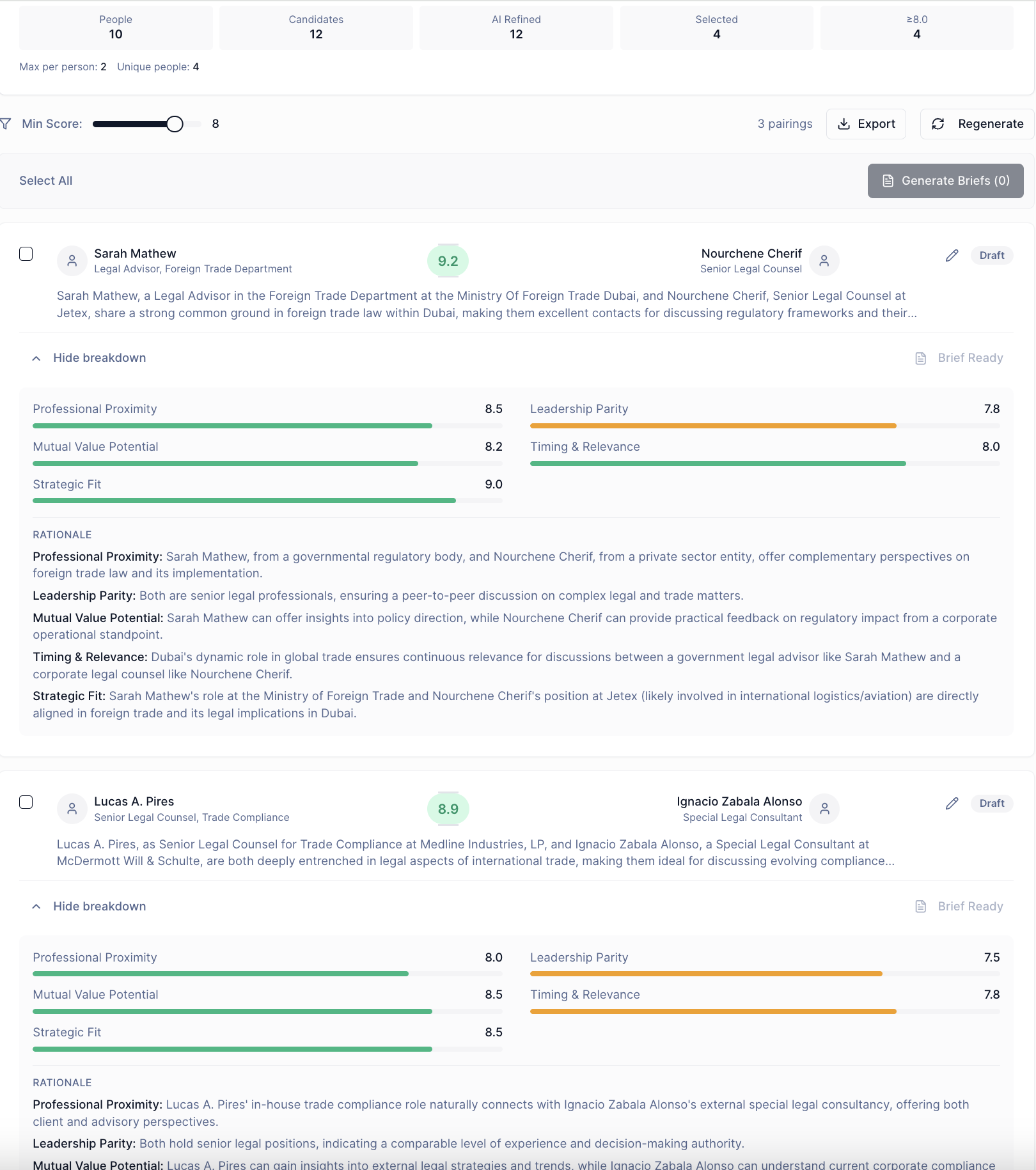Image resolution: width=1036 pixels, height=1170 pixels.
Task: Collapse the breakdown for Lucas A. Pires pairing
Action: click(x=89, y=906)
